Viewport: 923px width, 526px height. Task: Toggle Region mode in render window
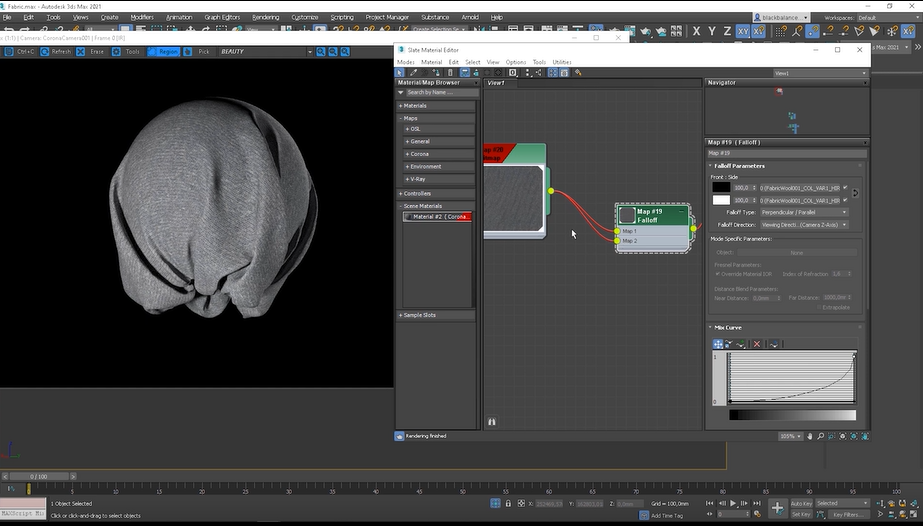[x=163, y=52]
